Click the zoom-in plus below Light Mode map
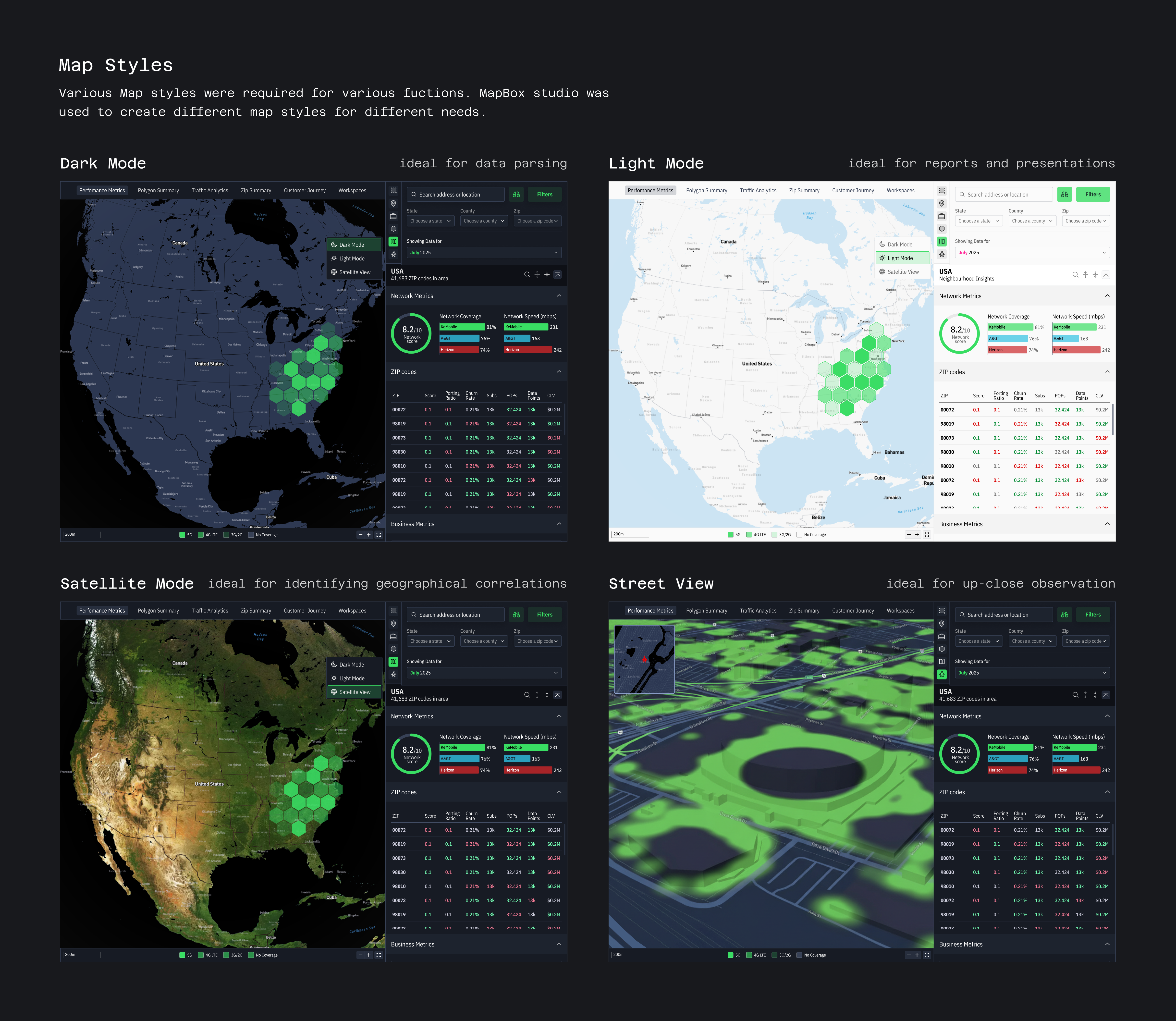Viewport: 1176px width, 1021px height. (x=917, y=535)
